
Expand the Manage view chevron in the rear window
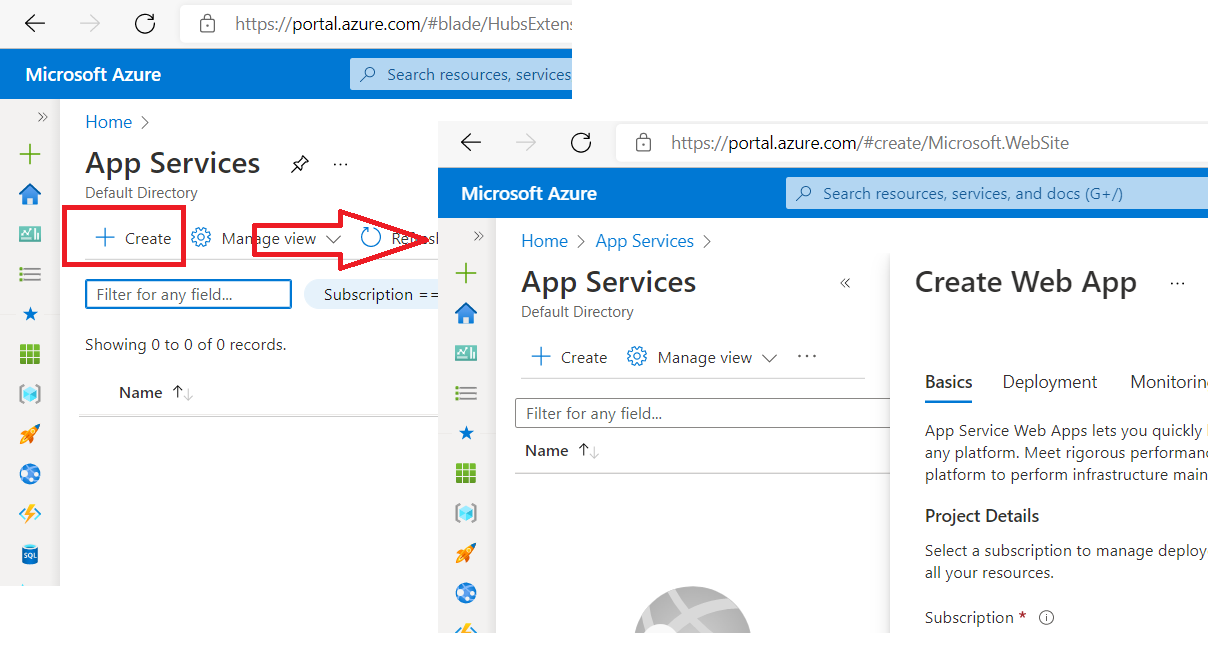click(334, 239)
